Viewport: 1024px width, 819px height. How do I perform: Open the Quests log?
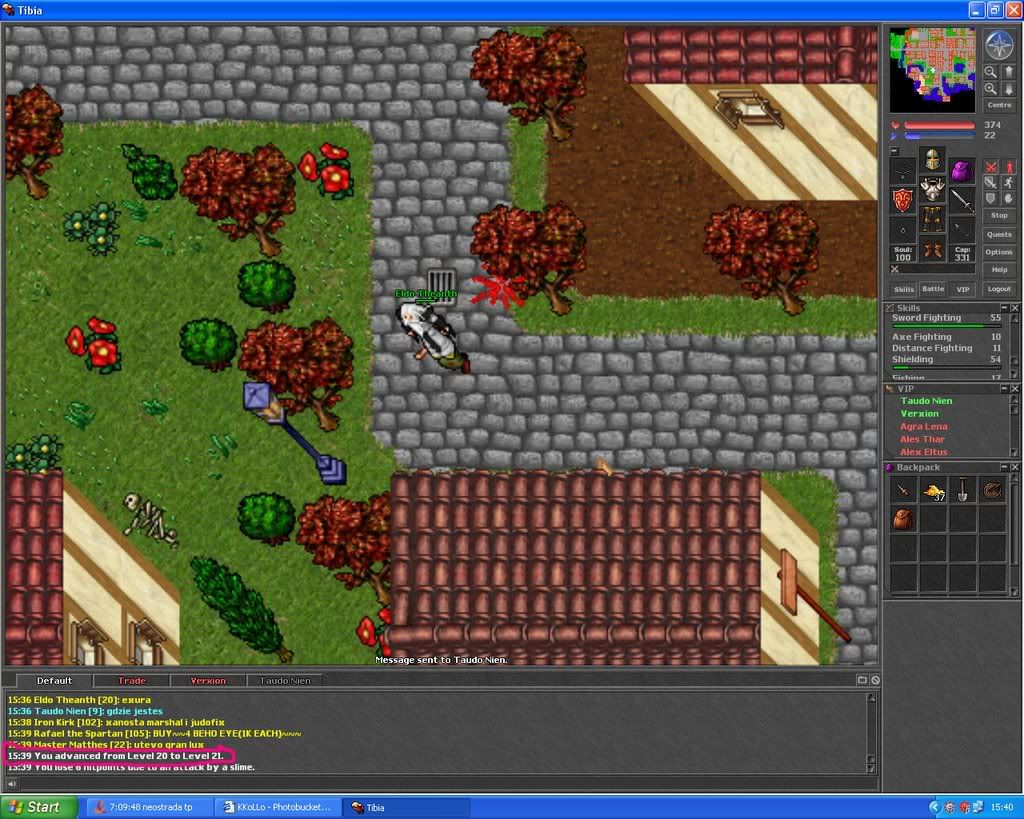999,234
